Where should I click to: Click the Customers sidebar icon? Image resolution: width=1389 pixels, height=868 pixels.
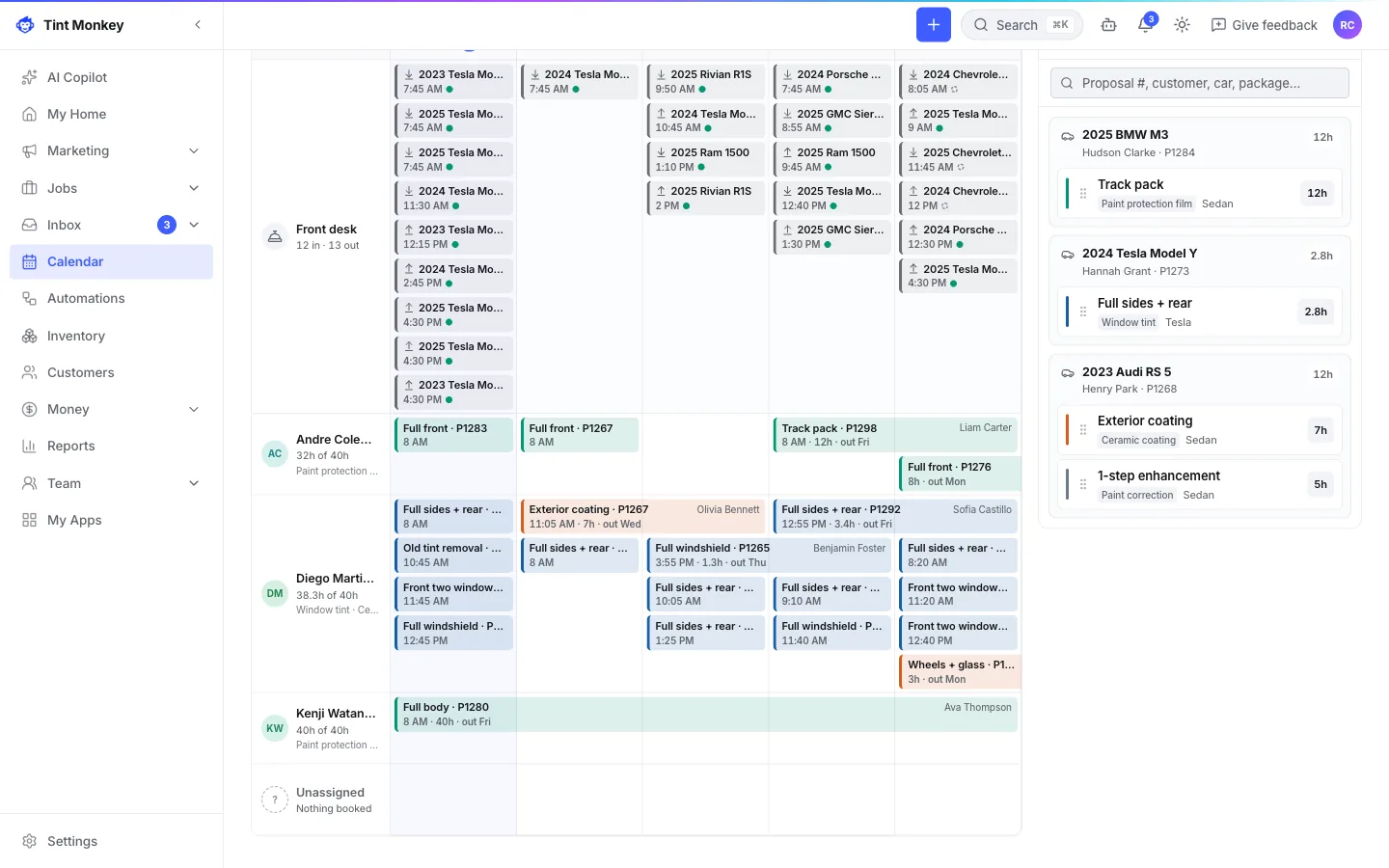[x=29, y=372]
